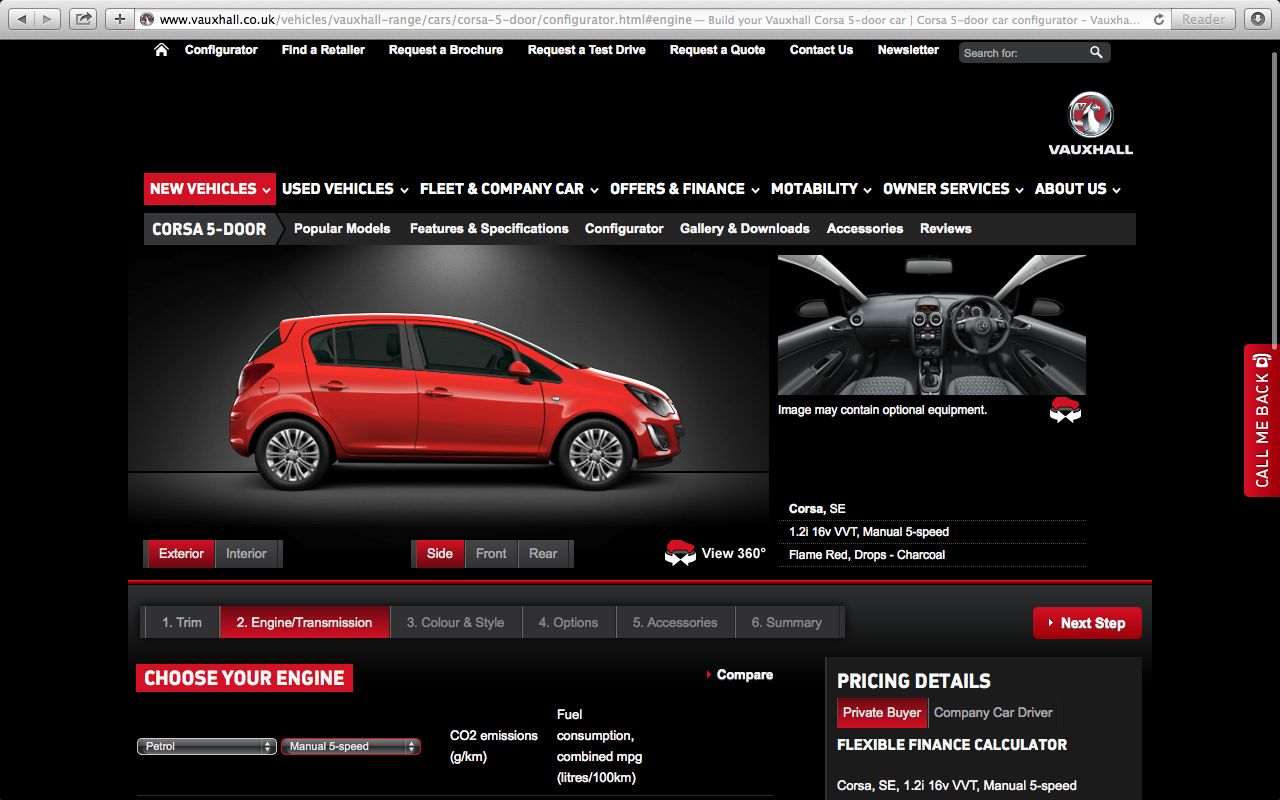1280x800 pixels.
Task: Open 6. Summary tab
Action: [786, 622]
